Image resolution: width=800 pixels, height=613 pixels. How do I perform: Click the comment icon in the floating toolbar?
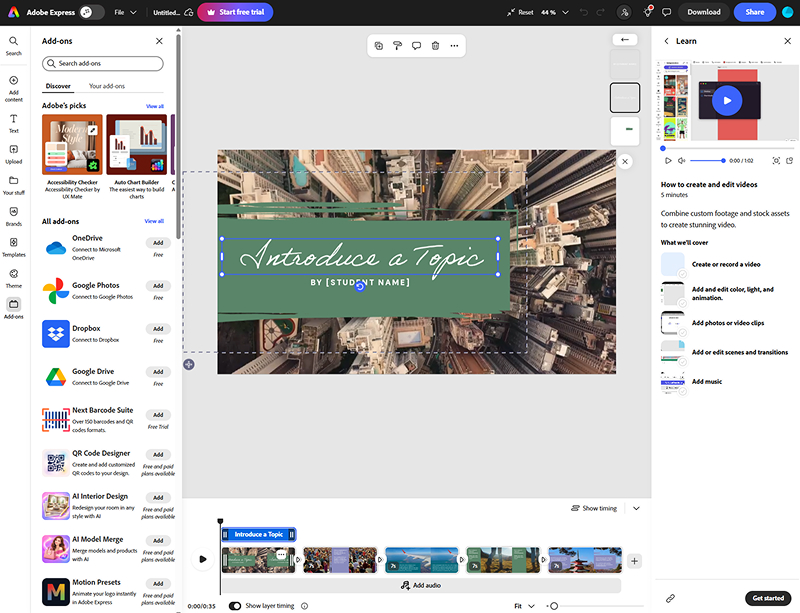tap(416, 45)
